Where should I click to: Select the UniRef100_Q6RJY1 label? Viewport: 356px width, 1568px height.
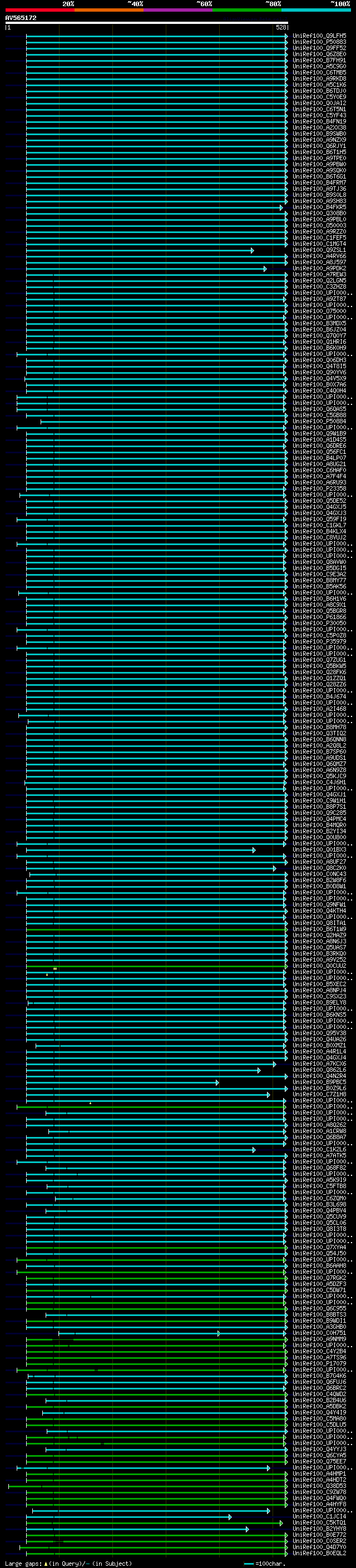tap(319, 146)
